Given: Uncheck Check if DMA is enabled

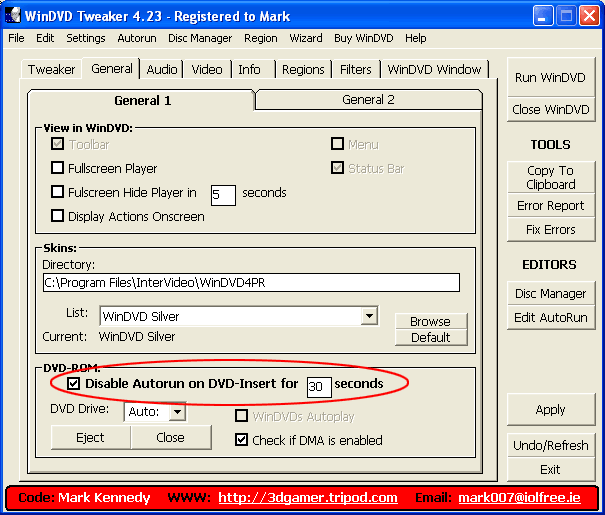Looking at the screenshot, I should [x=242, y=440].
